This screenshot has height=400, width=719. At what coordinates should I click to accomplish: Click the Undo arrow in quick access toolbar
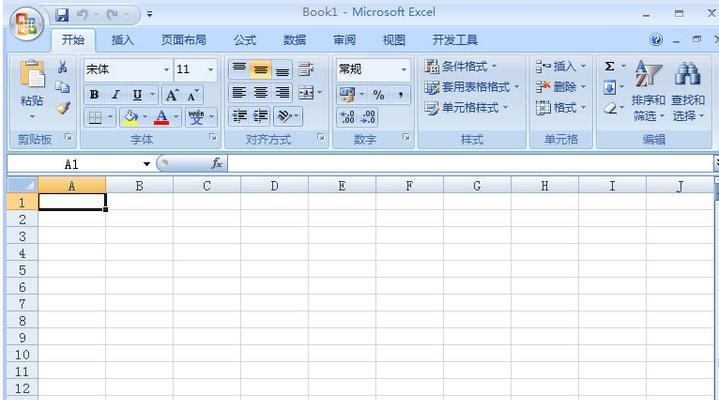pos(83,15)
